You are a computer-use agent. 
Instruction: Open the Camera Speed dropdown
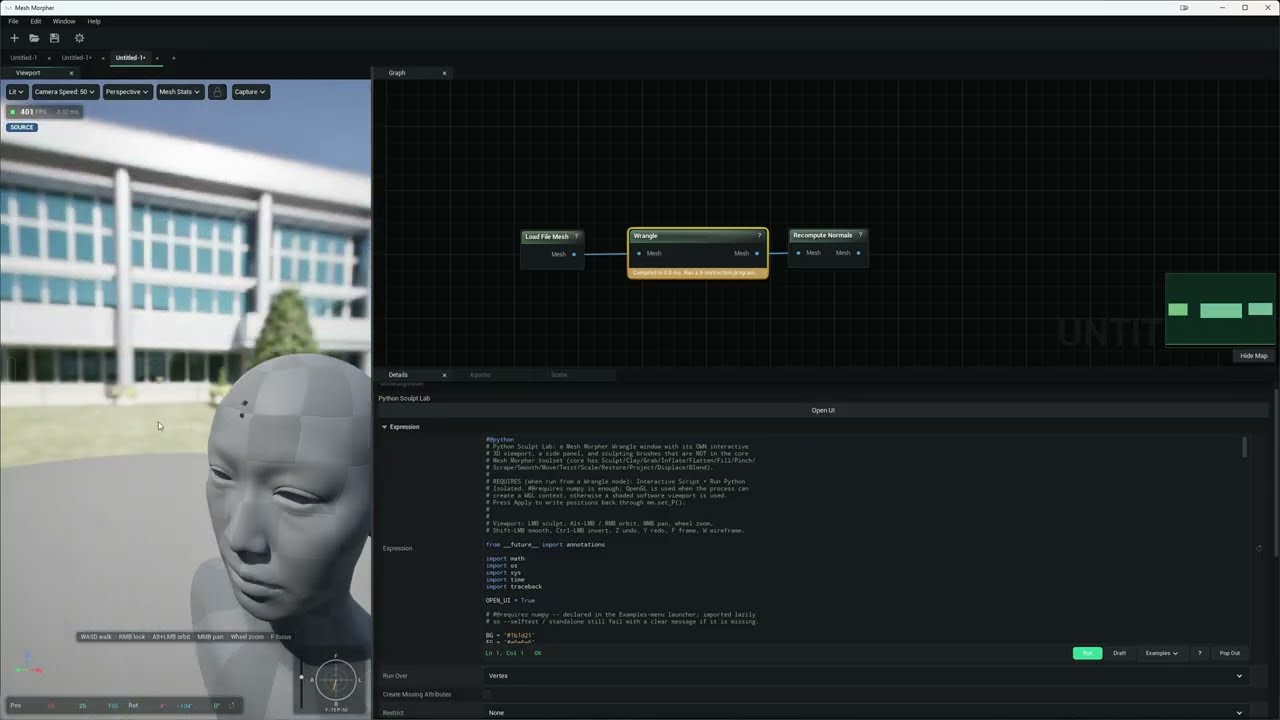pos(65,92)
